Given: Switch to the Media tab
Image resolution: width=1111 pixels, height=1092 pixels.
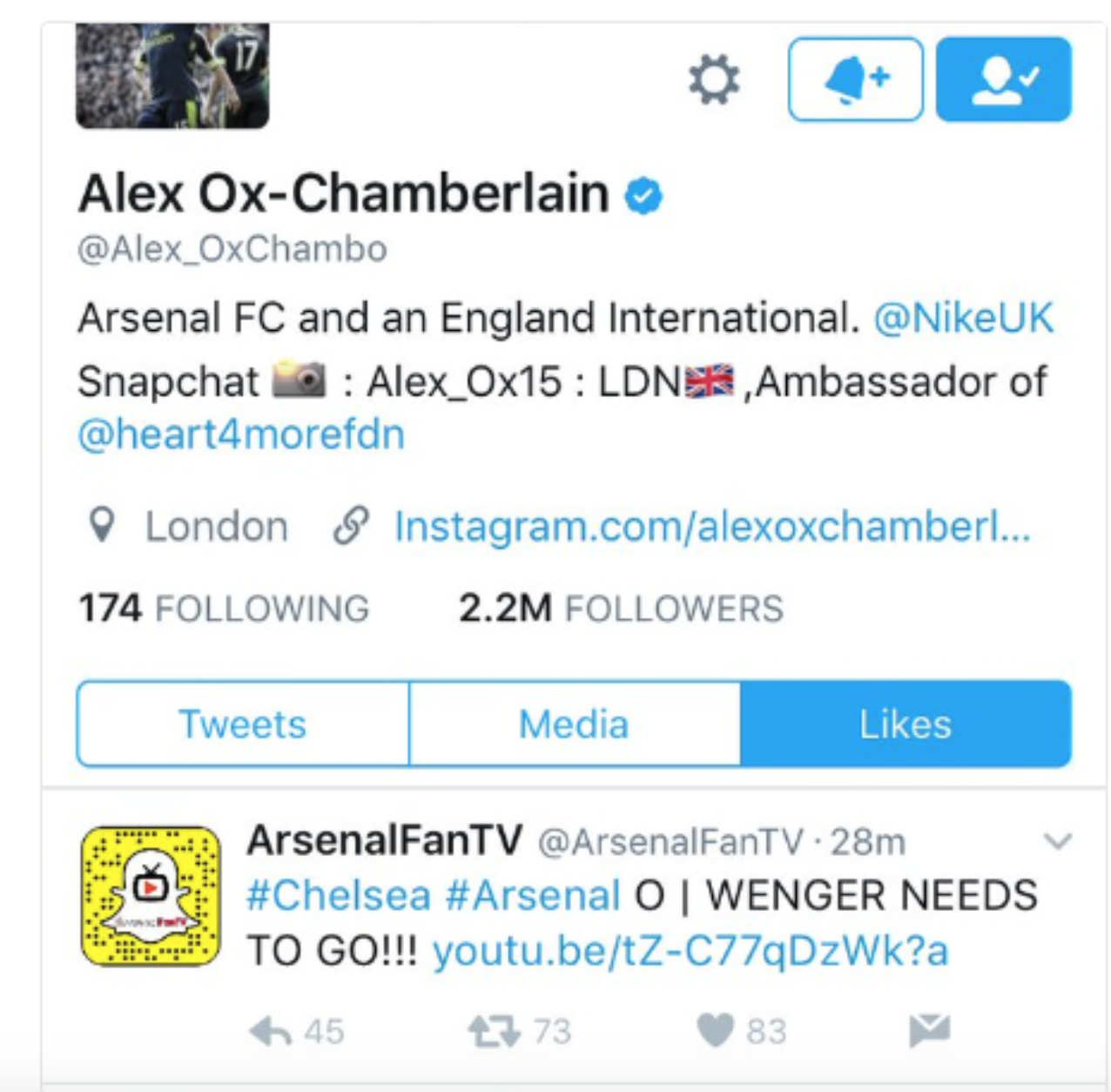Looking at the screenshot, I should coord(574,725).
